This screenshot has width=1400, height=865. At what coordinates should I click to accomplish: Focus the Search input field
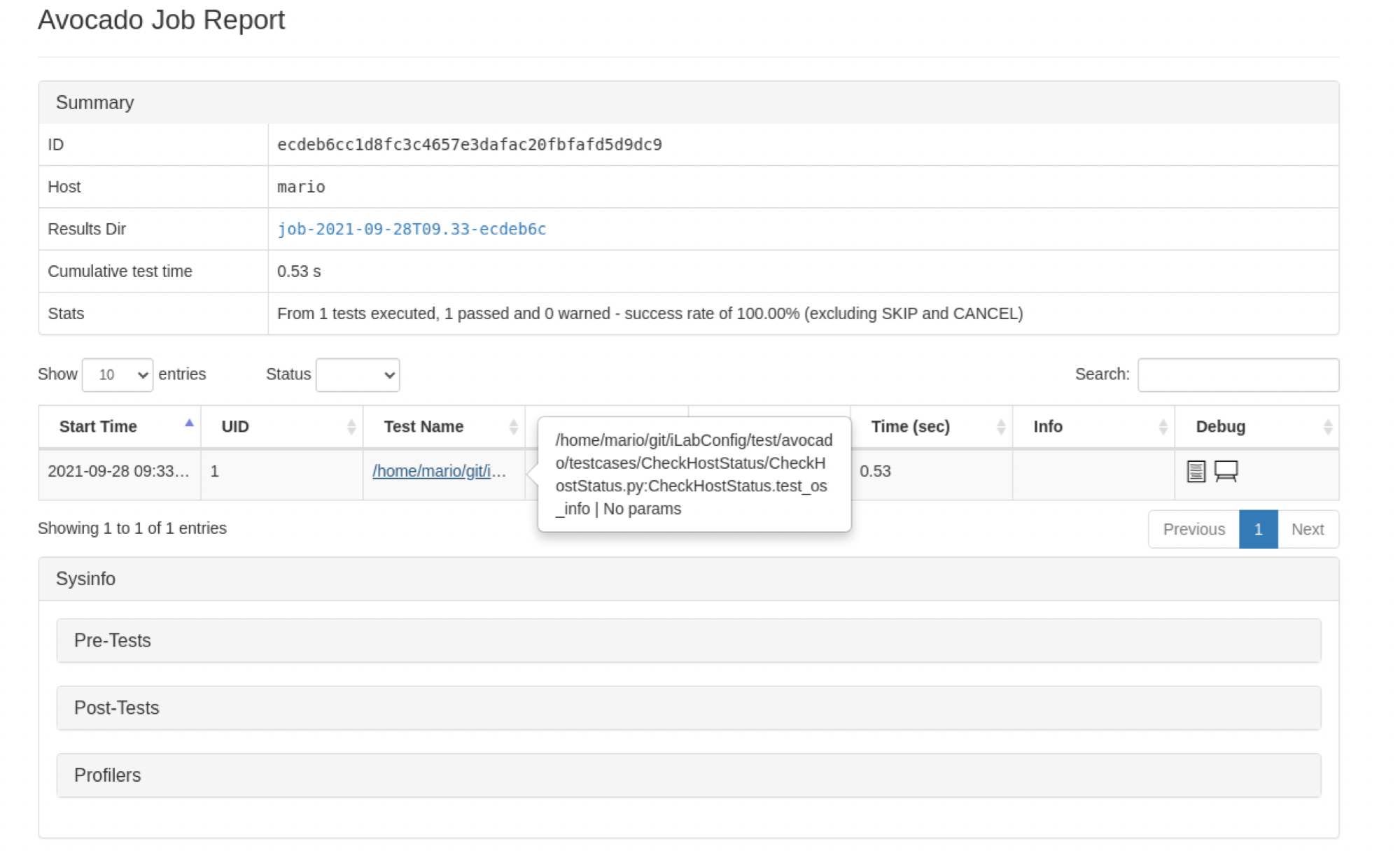point(1238,375)
